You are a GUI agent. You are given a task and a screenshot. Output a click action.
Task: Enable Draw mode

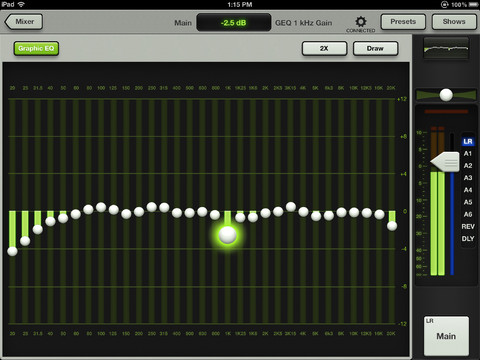coord(375,48)
